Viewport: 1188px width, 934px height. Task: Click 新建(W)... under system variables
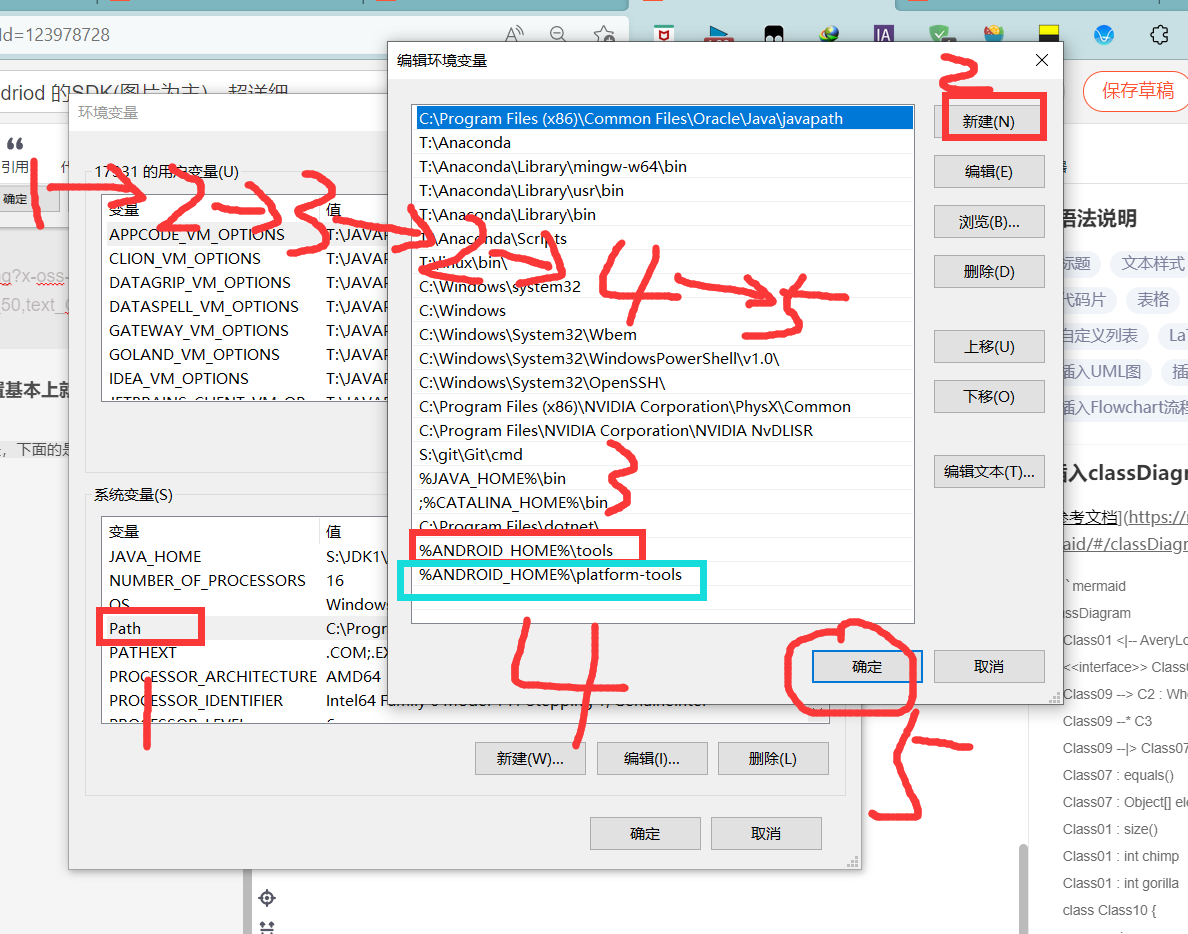tap(530, 758)
